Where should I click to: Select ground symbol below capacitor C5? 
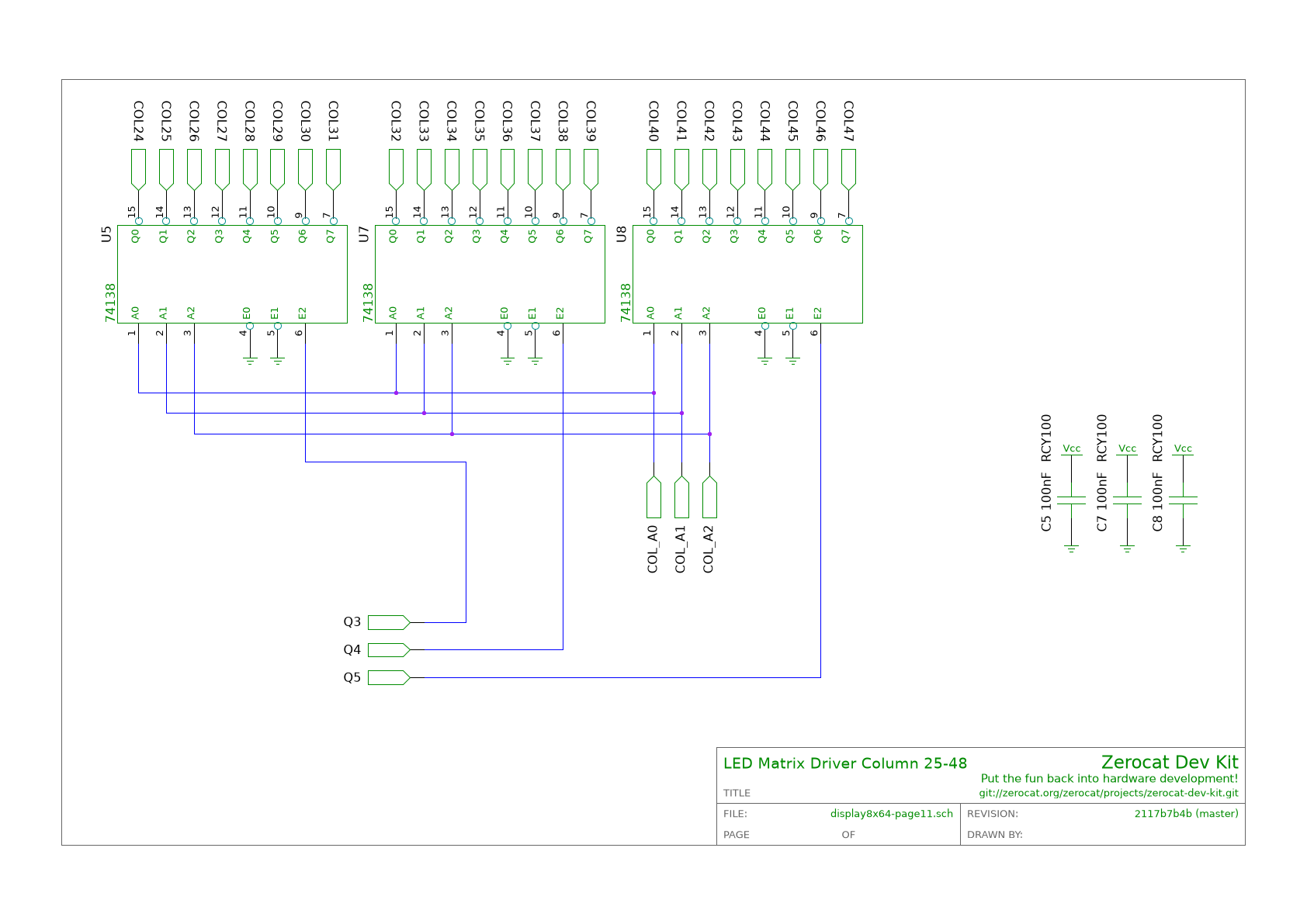click(1072, 549)
